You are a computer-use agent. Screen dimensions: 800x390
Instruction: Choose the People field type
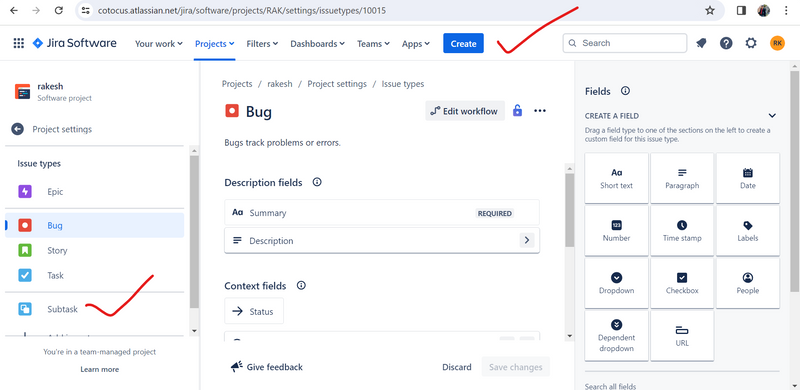tap(748, 283)
